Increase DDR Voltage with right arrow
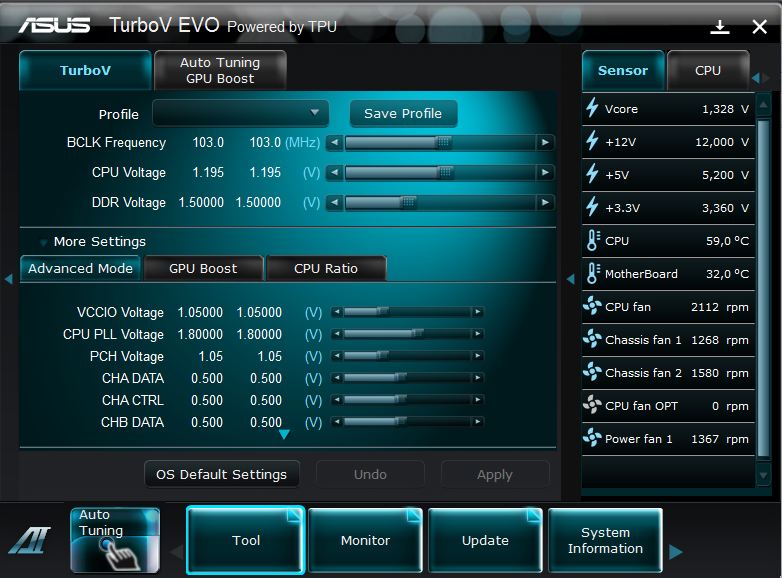The image size is (782, 578). 545,202
